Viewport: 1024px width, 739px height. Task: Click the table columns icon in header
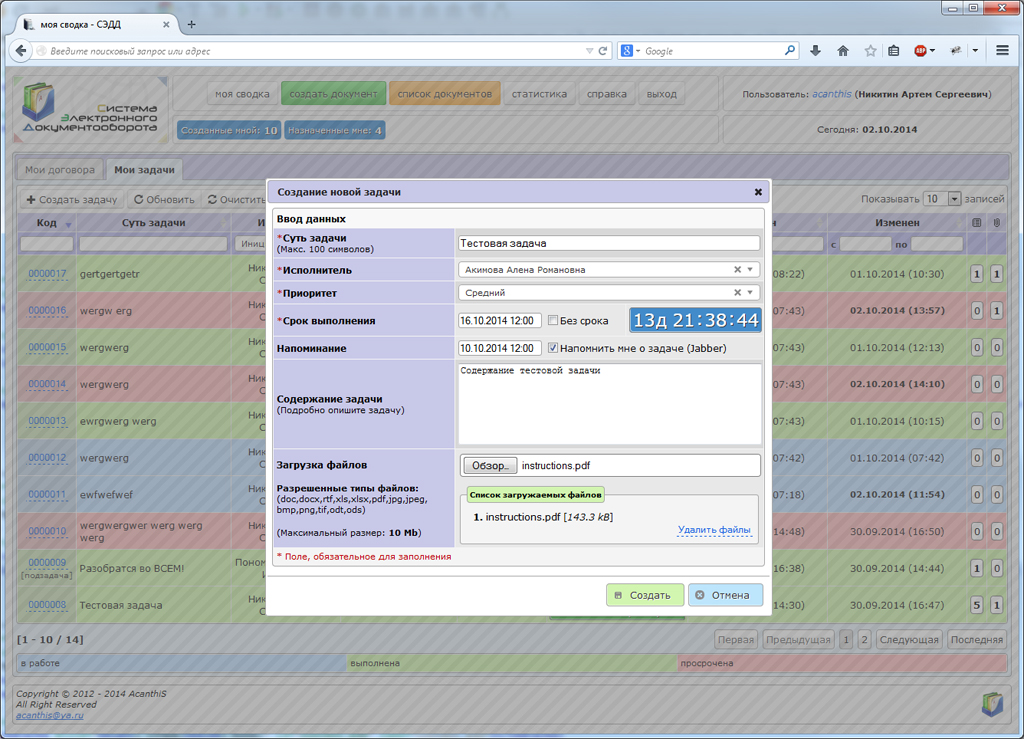(976, 223)
